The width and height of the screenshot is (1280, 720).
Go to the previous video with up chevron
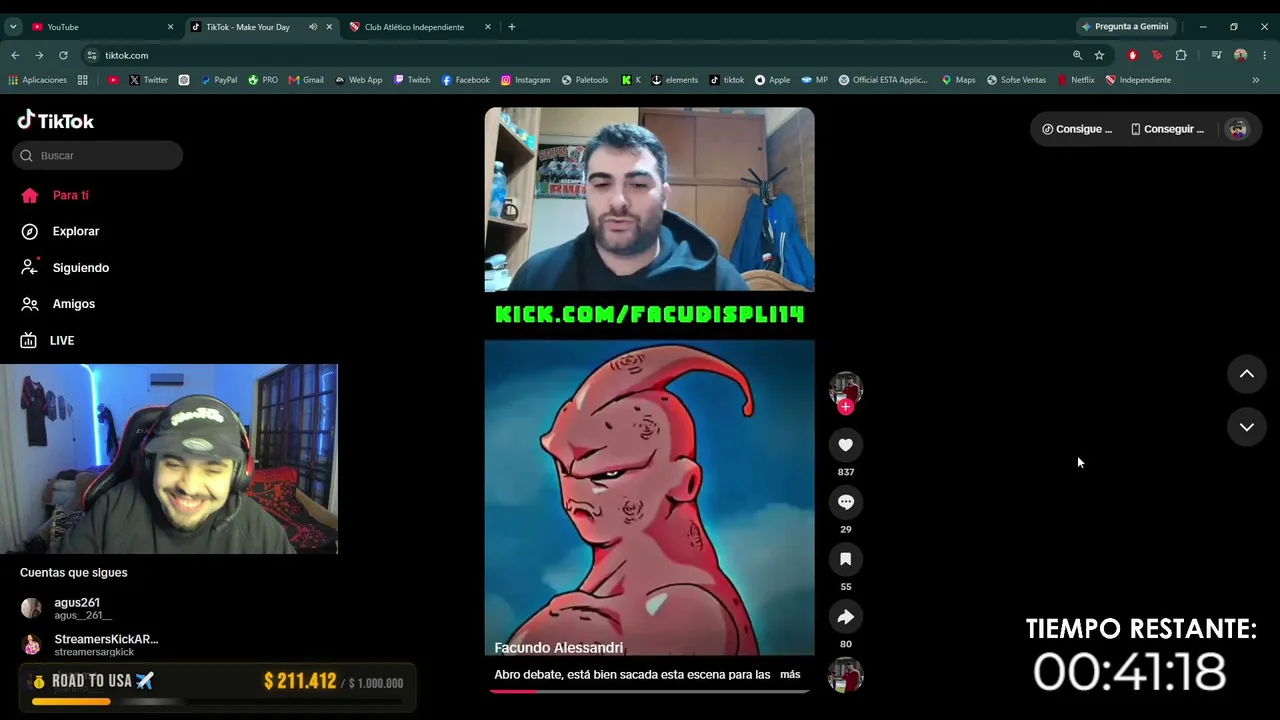click(1247, 374)
